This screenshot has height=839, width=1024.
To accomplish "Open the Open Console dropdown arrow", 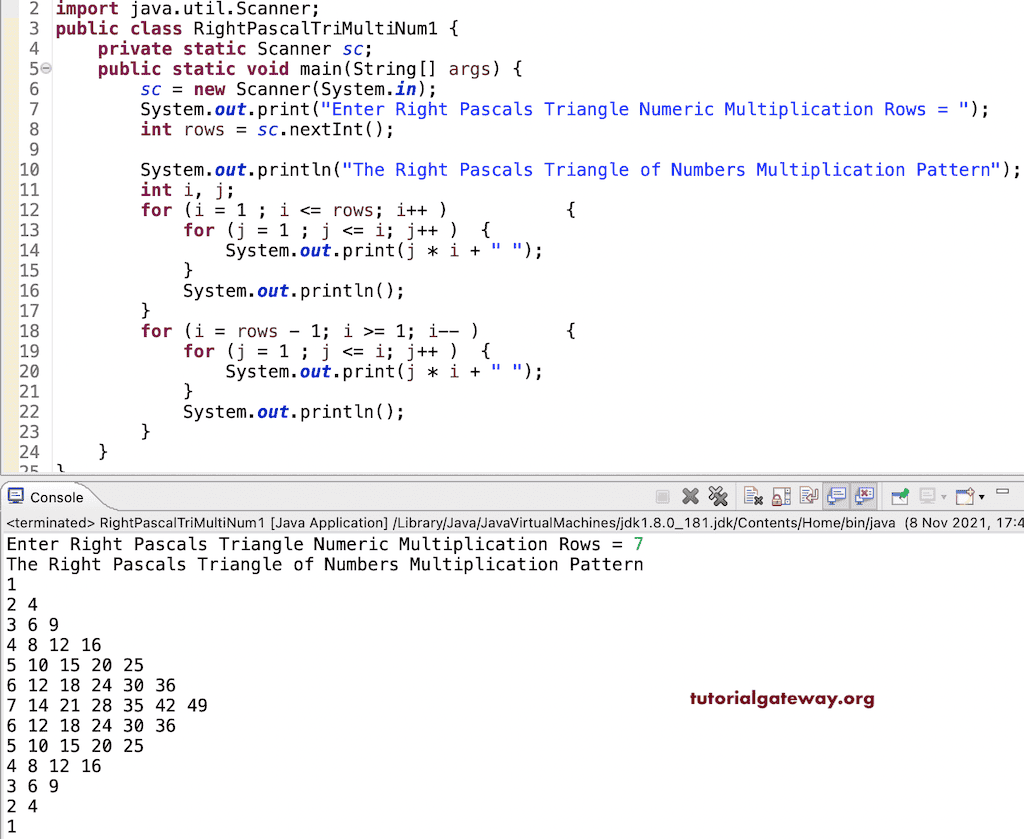I will point(981,495).
